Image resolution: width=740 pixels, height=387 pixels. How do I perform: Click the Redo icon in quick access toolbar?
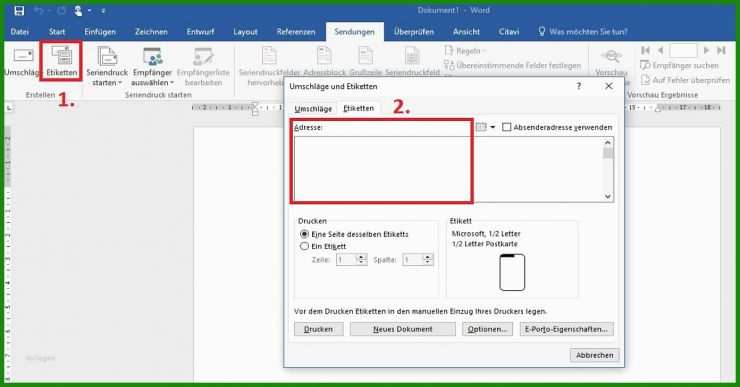[61, 10]
